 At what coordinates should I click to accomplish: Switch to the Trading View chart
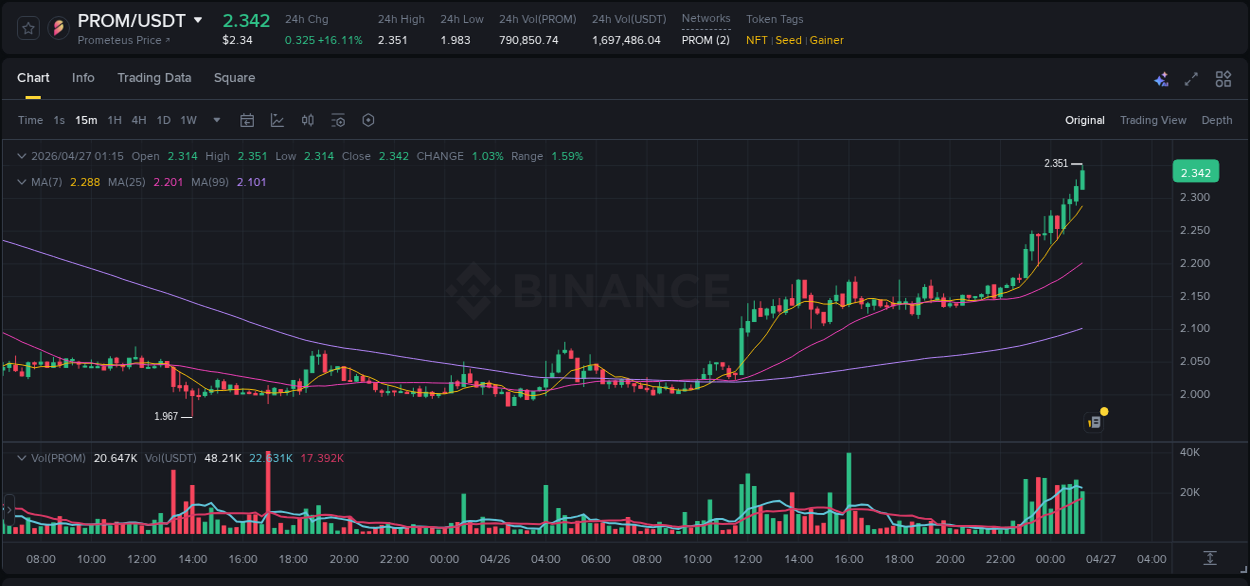[x=1153, y=120]
